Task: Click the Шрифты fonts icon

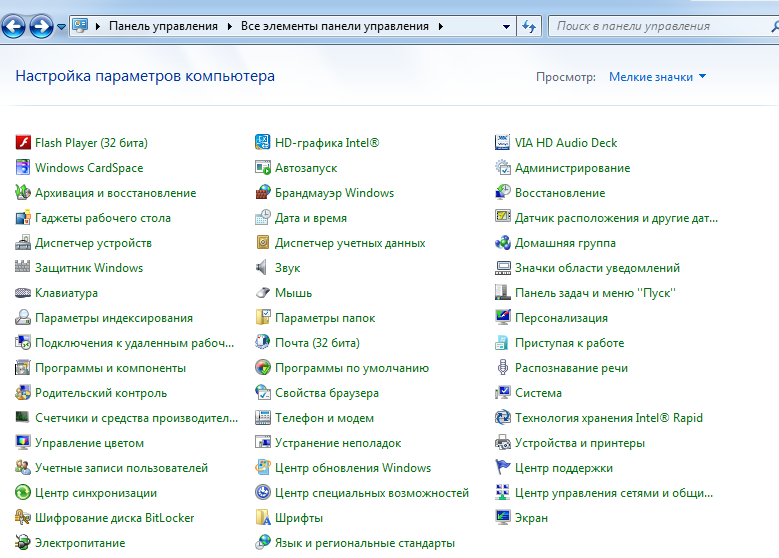Action: pyautogui.click(x=263, y=518)
